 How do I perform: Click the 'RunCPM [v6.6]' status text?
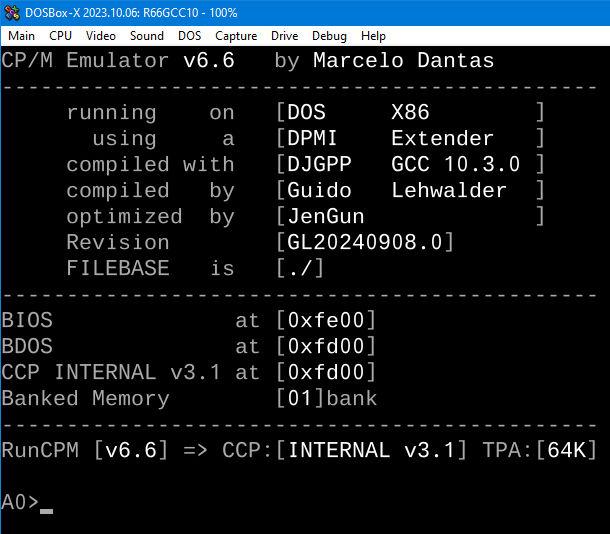click(x=85, y=450)
